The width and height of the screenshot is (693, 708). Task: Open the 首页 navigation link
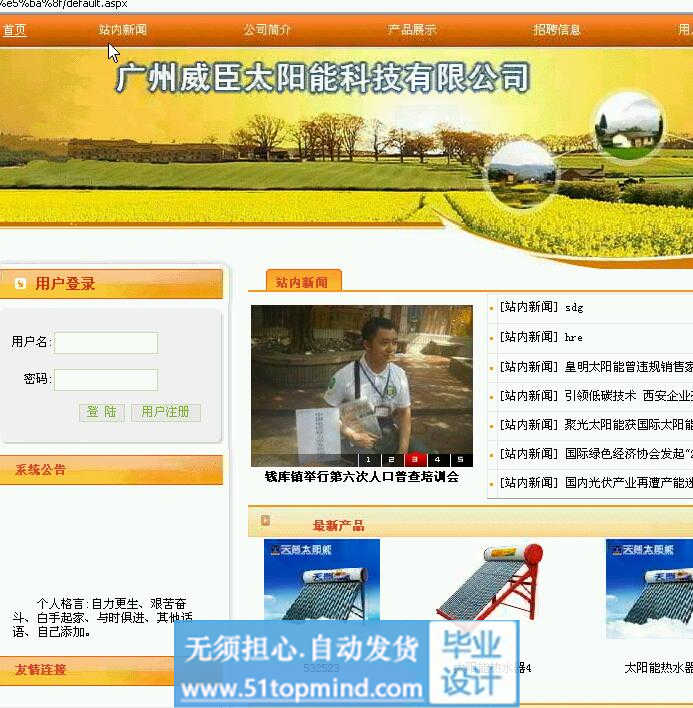click(14, 30)
